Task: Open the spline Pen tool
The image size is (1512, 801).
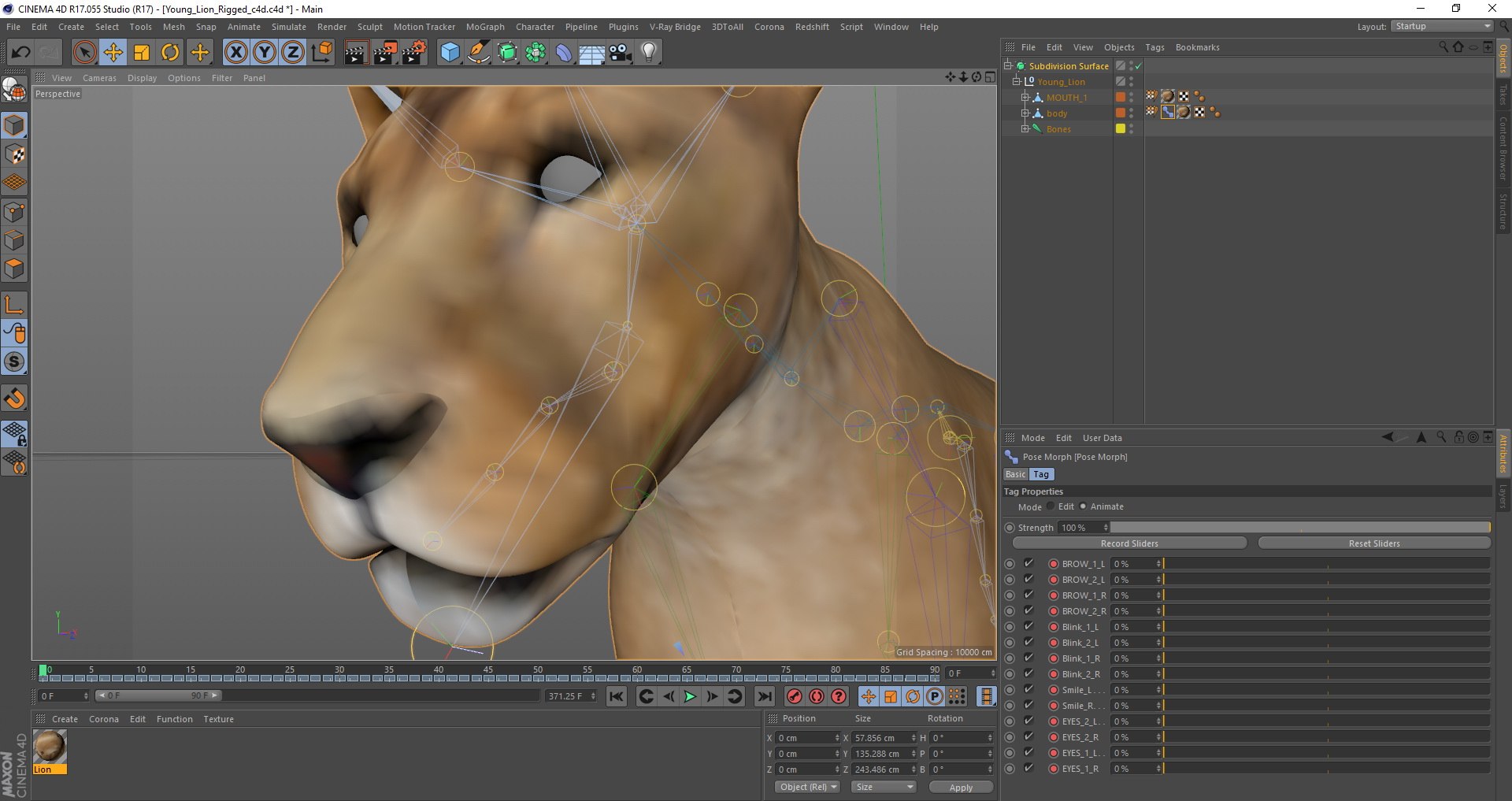Action: click(x=478, y=53)
